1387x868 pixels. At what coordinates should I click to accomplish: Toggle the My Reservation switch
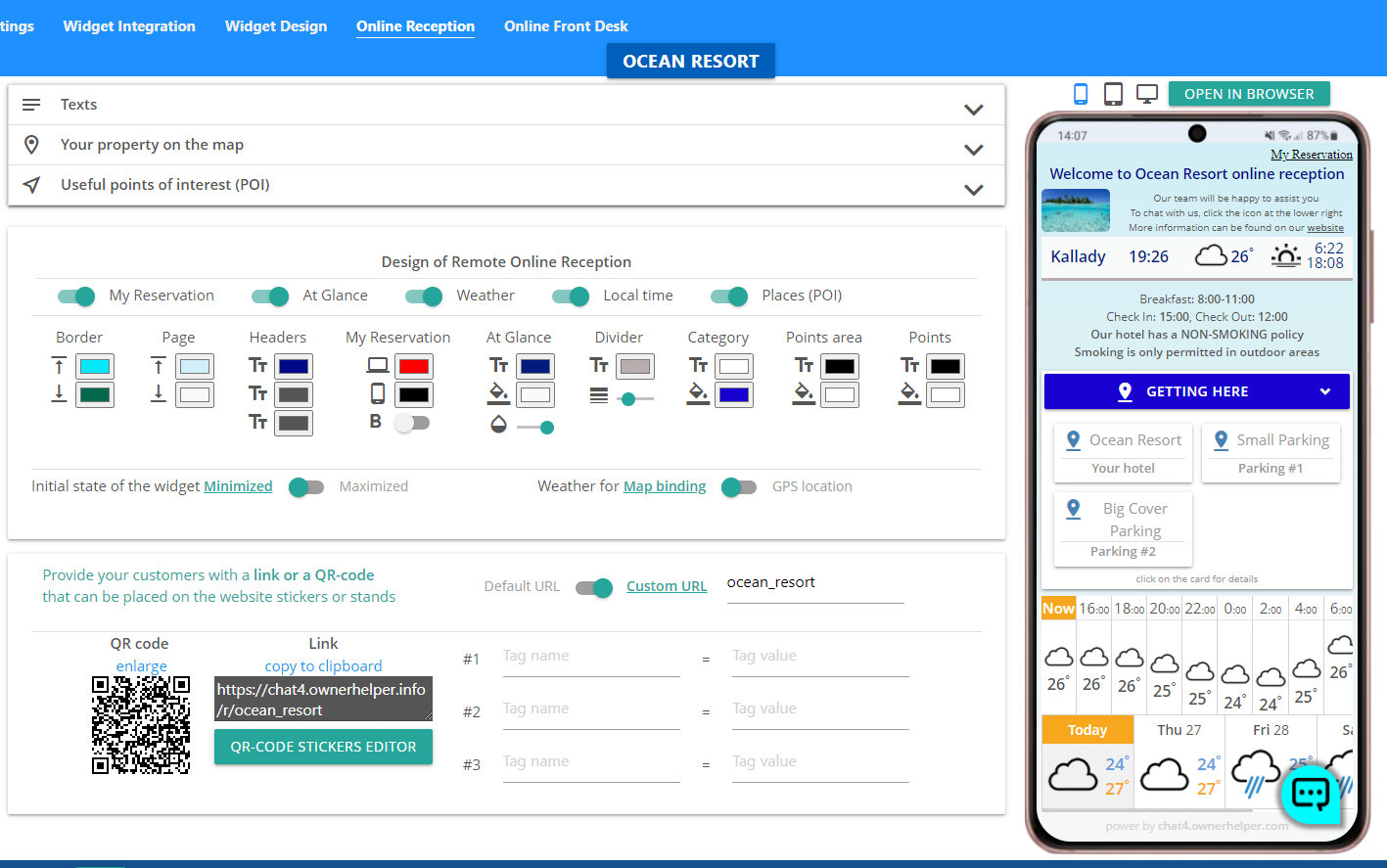click(x=76, y=296)
